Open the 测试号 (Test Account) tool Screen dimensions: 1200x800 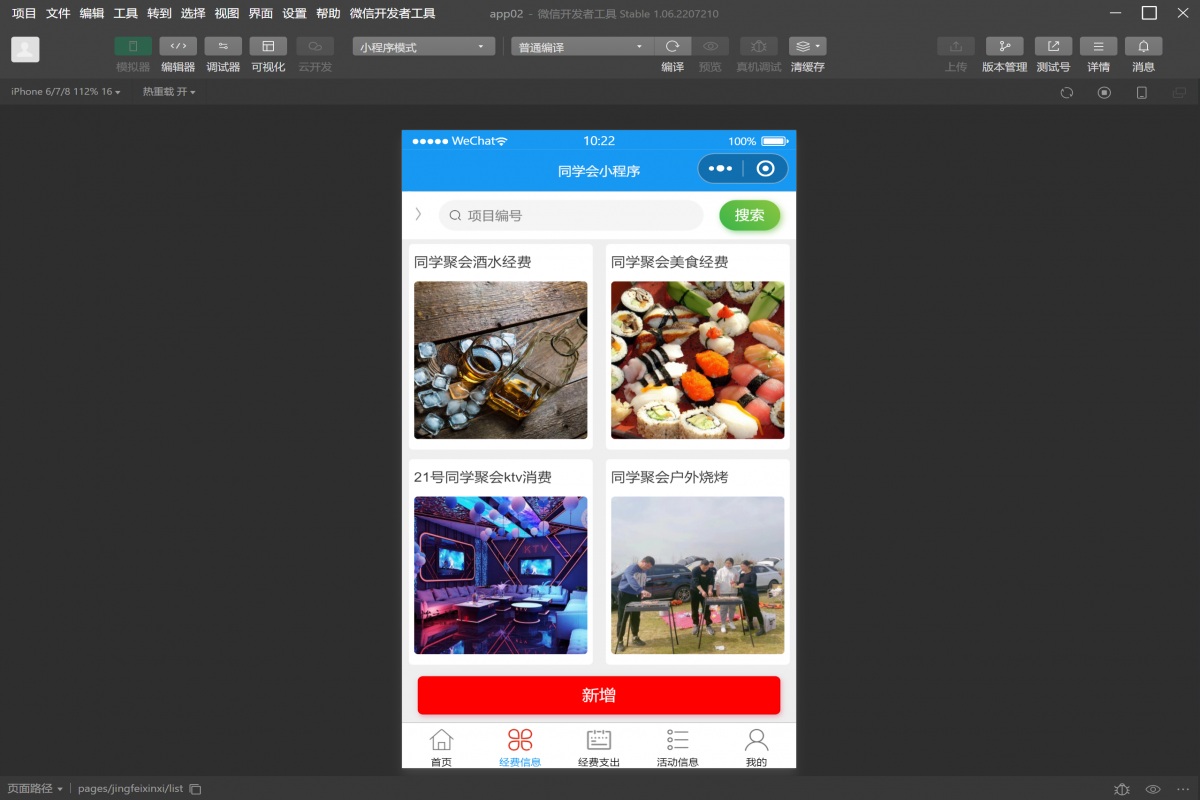[1052, 46]
